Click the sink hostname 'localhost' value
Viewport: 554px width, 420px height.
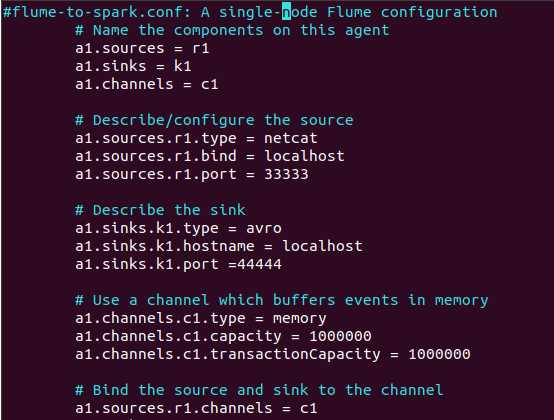pyautogui.click(x=322, y=246)
